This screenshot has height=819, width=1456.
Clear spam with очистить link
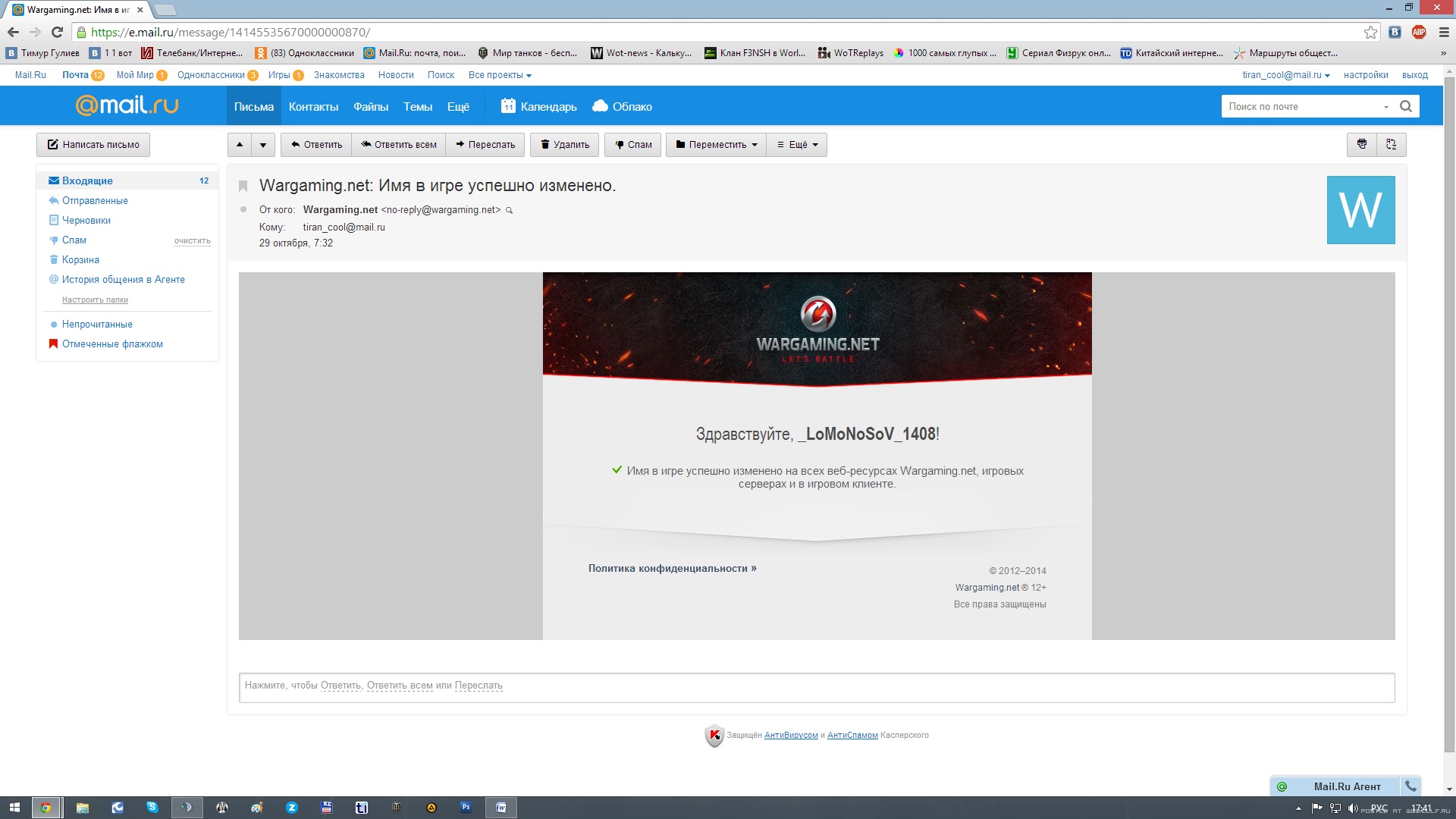[193, 240]
